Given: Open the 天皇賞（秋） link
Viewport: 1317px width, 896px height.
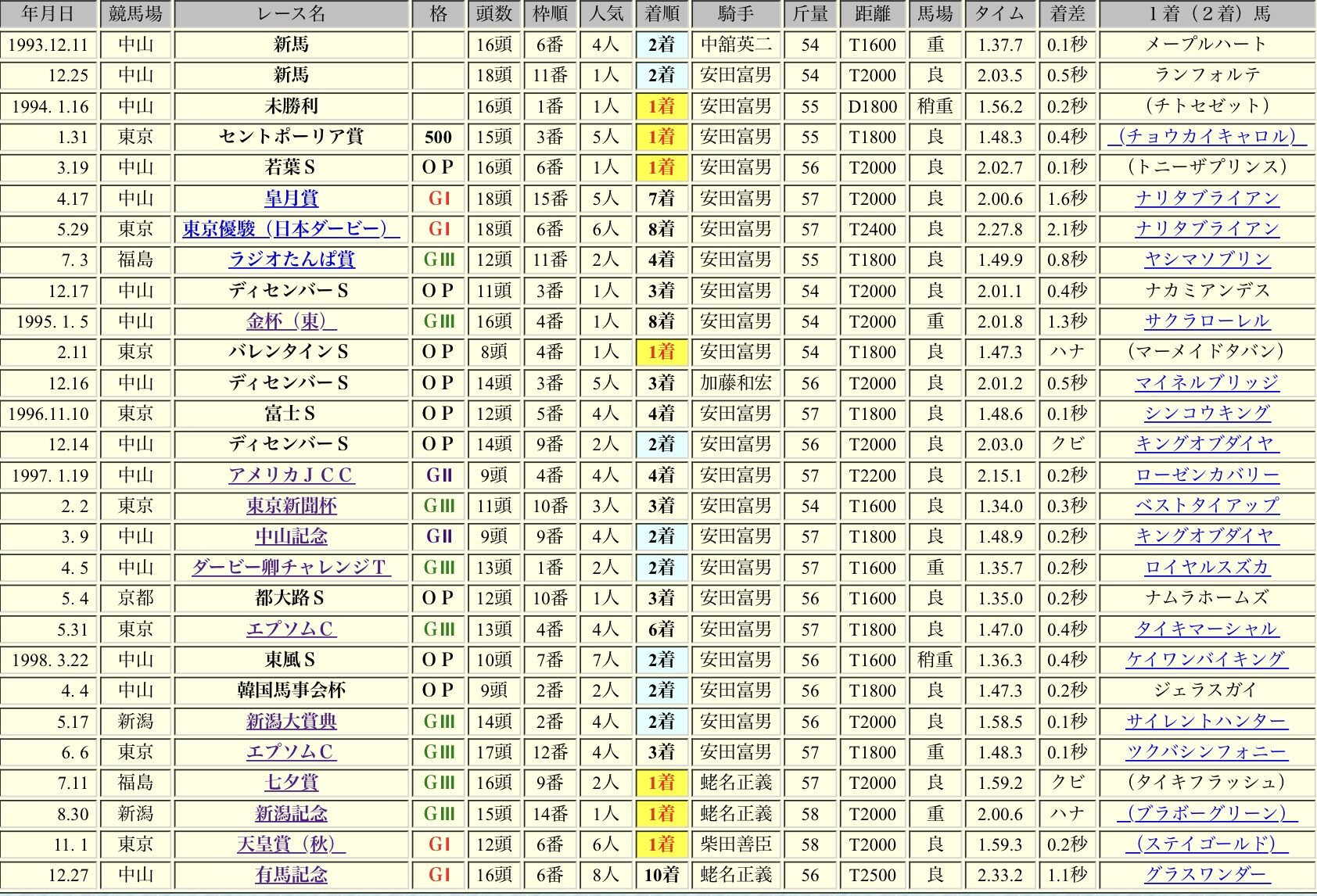Looking at the screenshot, I should (291, 844).
